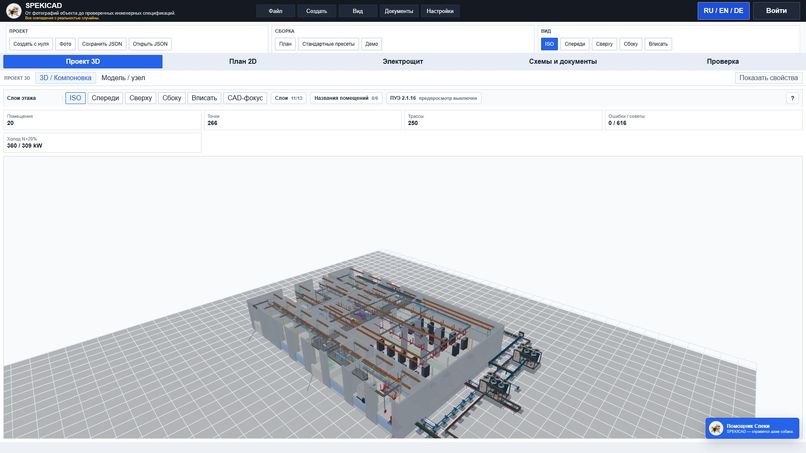This screenshot has height=453, width=806.
Task: Switch to the Схемы и документы tab
Action: [x=563, y=61]
